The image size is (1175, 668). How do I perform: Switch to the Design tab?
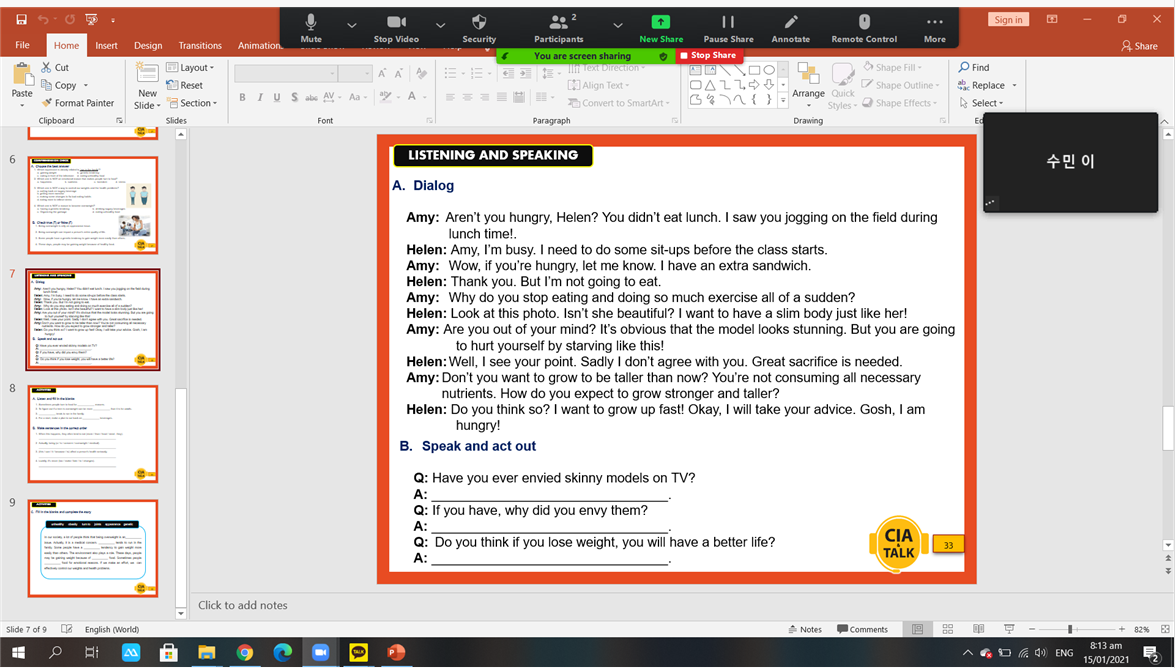(x=148, y=46)
